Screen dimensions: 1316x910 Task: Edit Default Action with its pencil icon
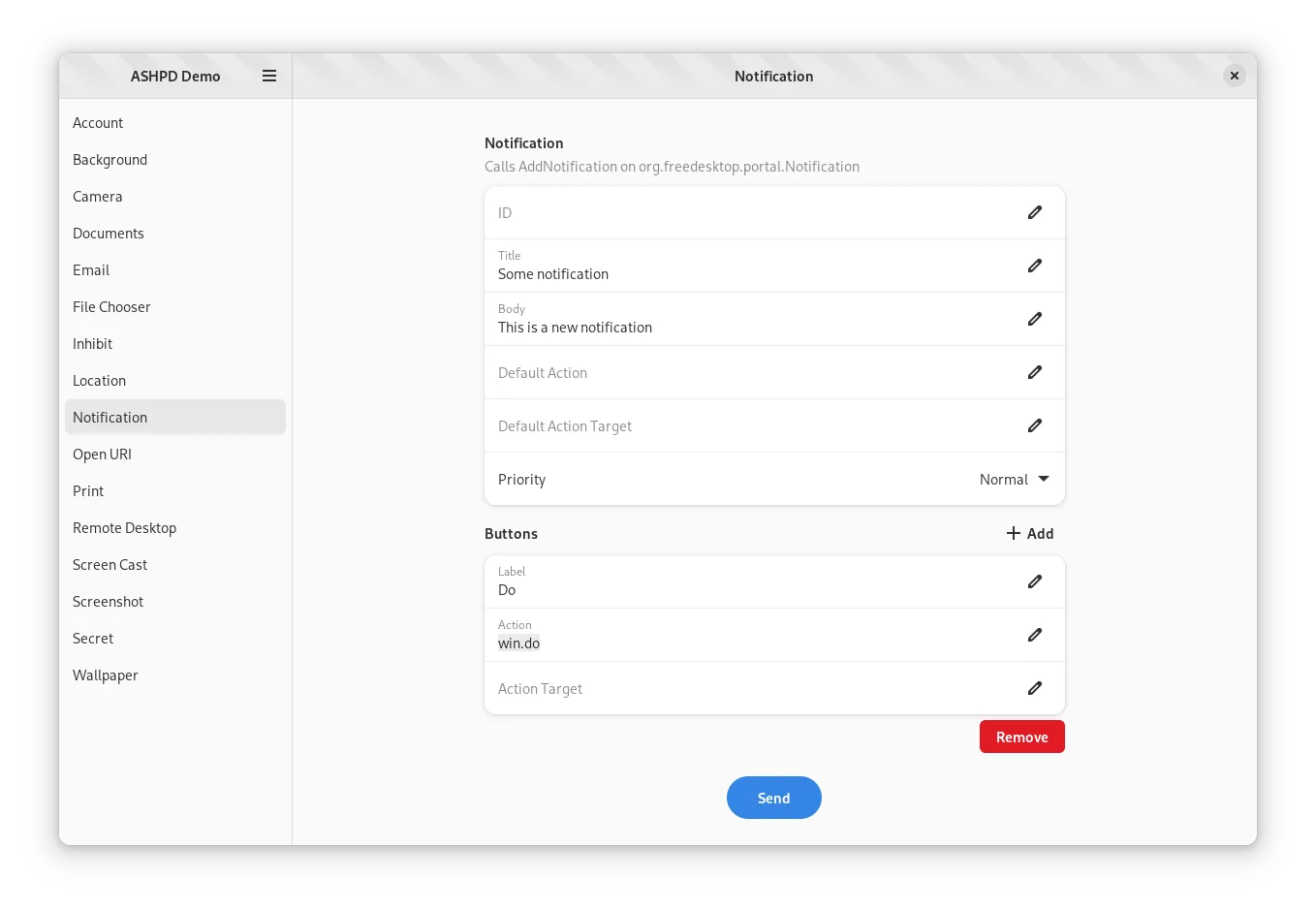1035,372
